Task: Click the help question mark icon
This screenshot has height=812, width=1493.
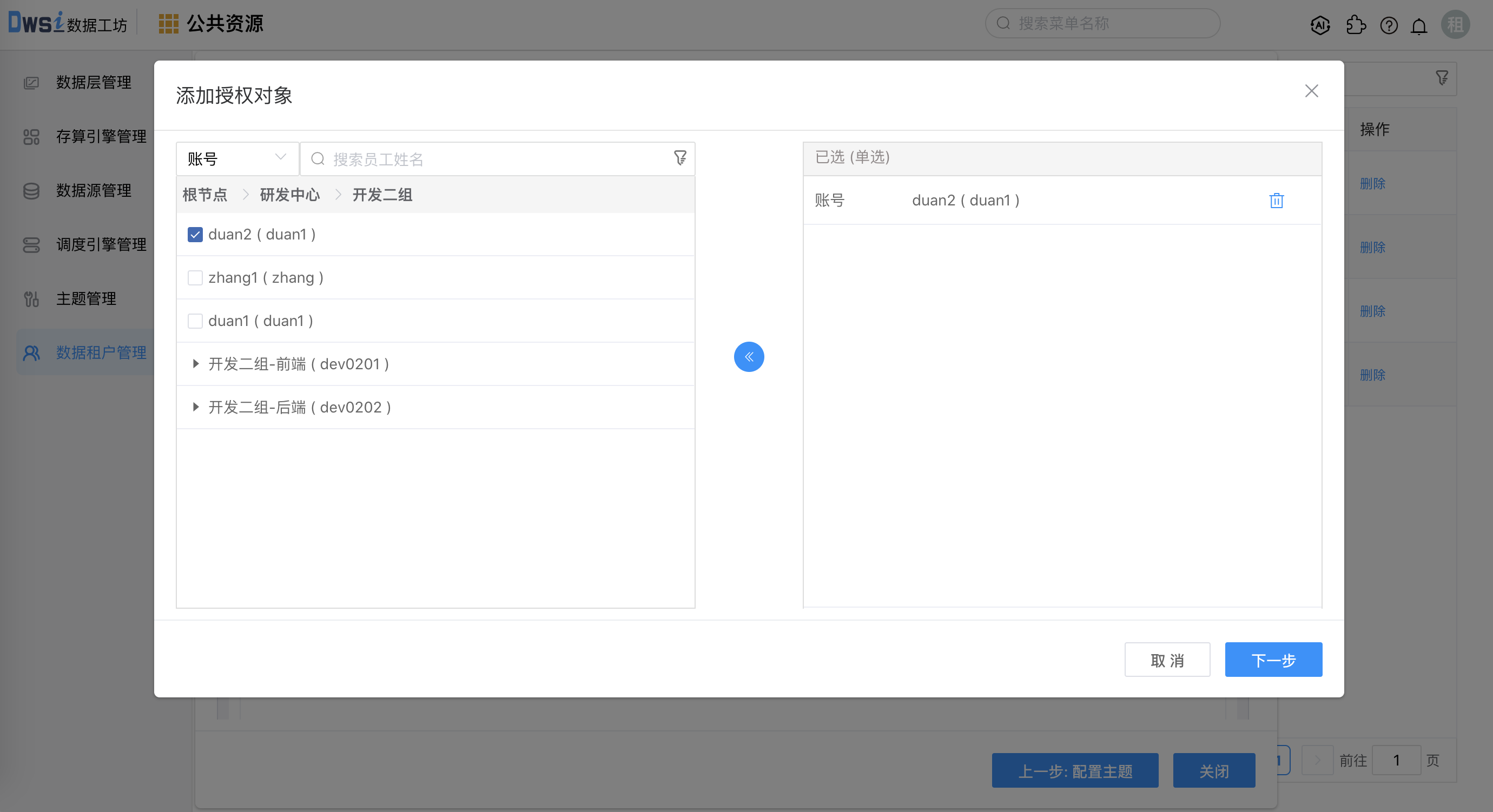Action: point(1389,25)
